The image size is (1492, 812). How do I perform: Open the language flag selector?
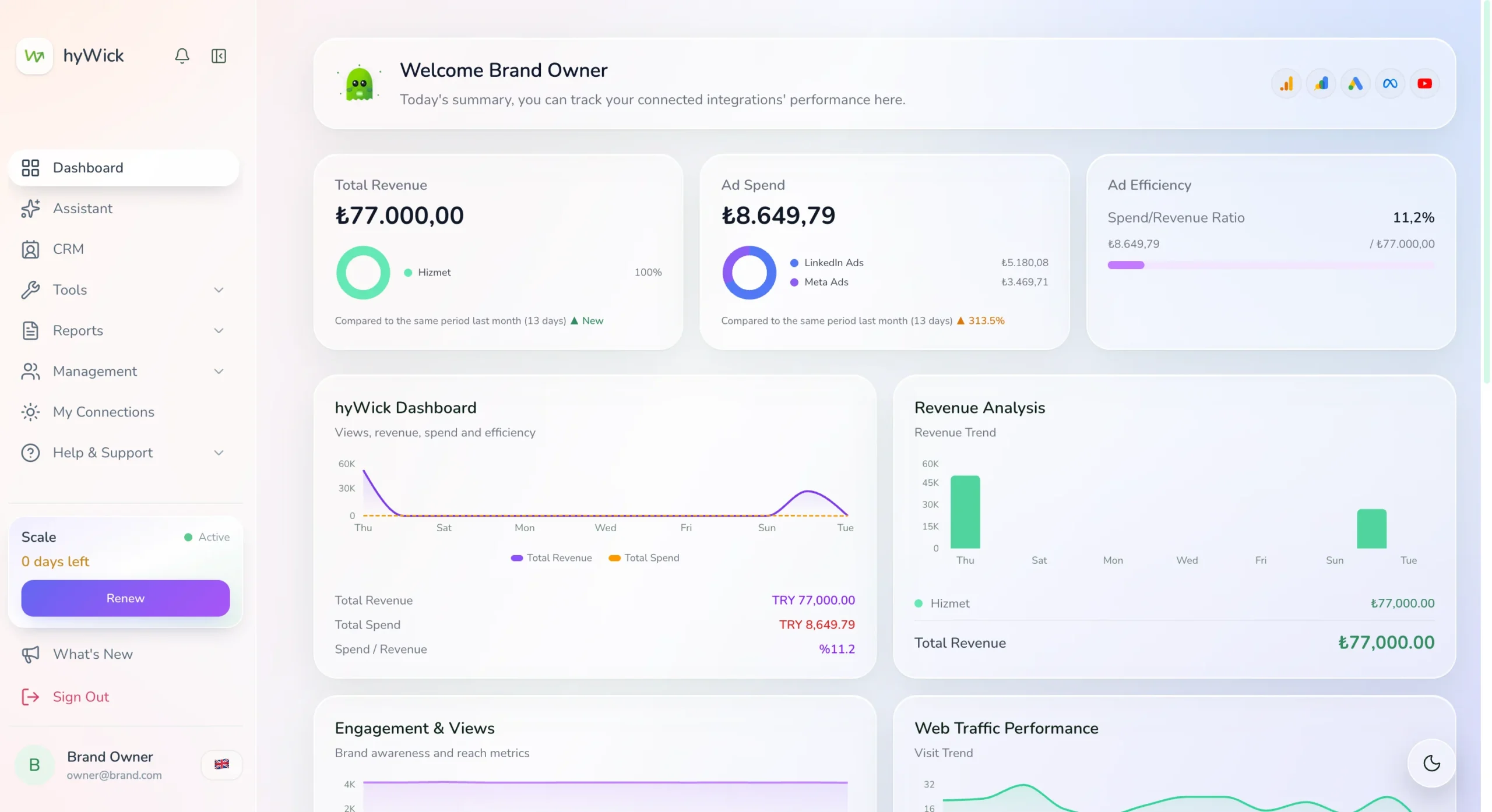tap(221, 764)
